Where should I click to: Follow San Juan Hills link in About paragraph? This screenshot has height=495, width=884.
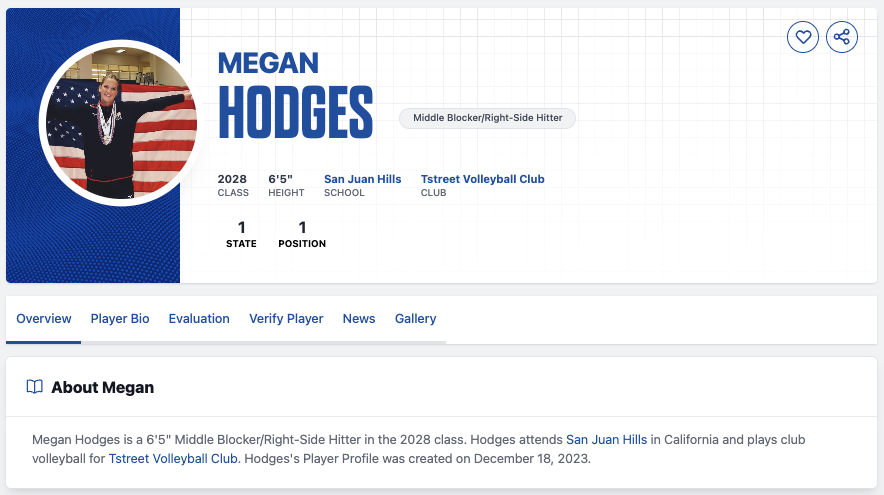click(x=607, y=440)
